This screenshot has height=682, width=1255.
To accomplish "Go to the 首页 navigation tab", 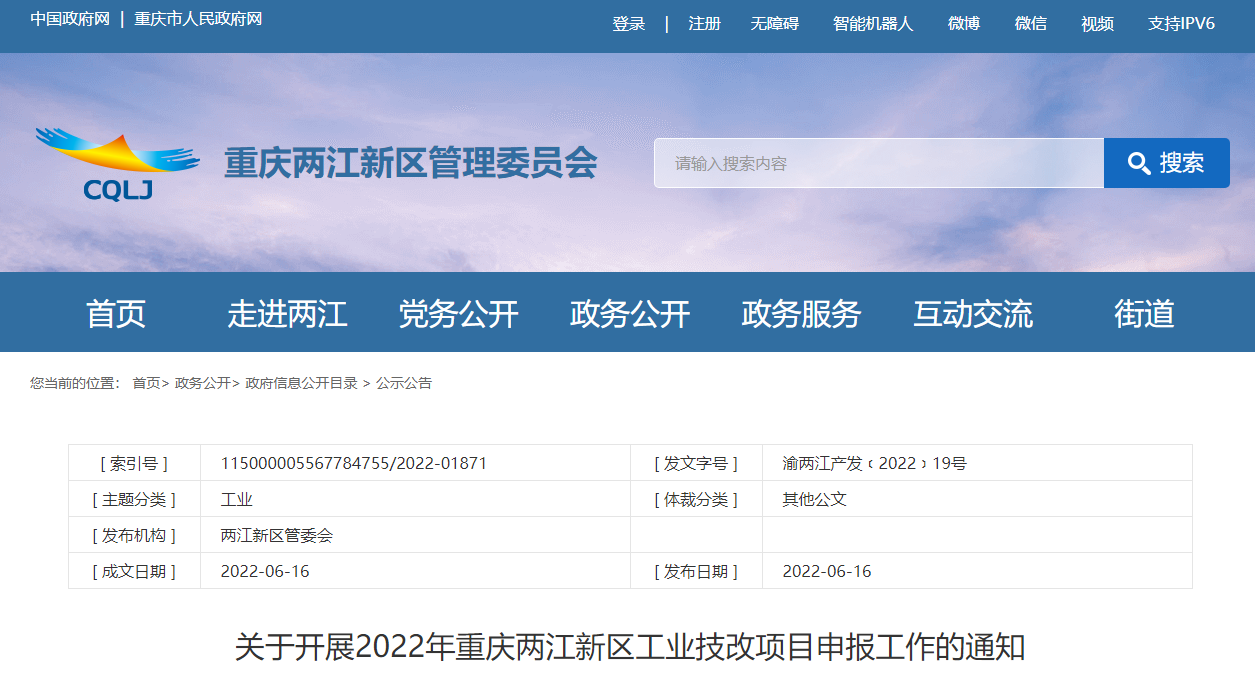I will point(116,314).
